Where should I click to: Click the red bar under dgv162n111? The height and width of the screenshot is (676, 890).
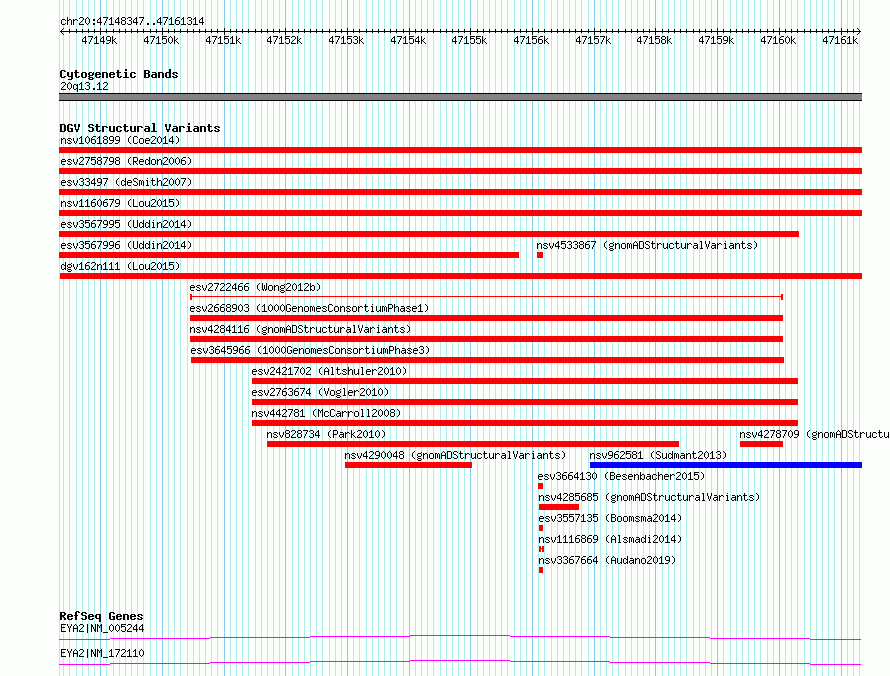click(460, 276)
